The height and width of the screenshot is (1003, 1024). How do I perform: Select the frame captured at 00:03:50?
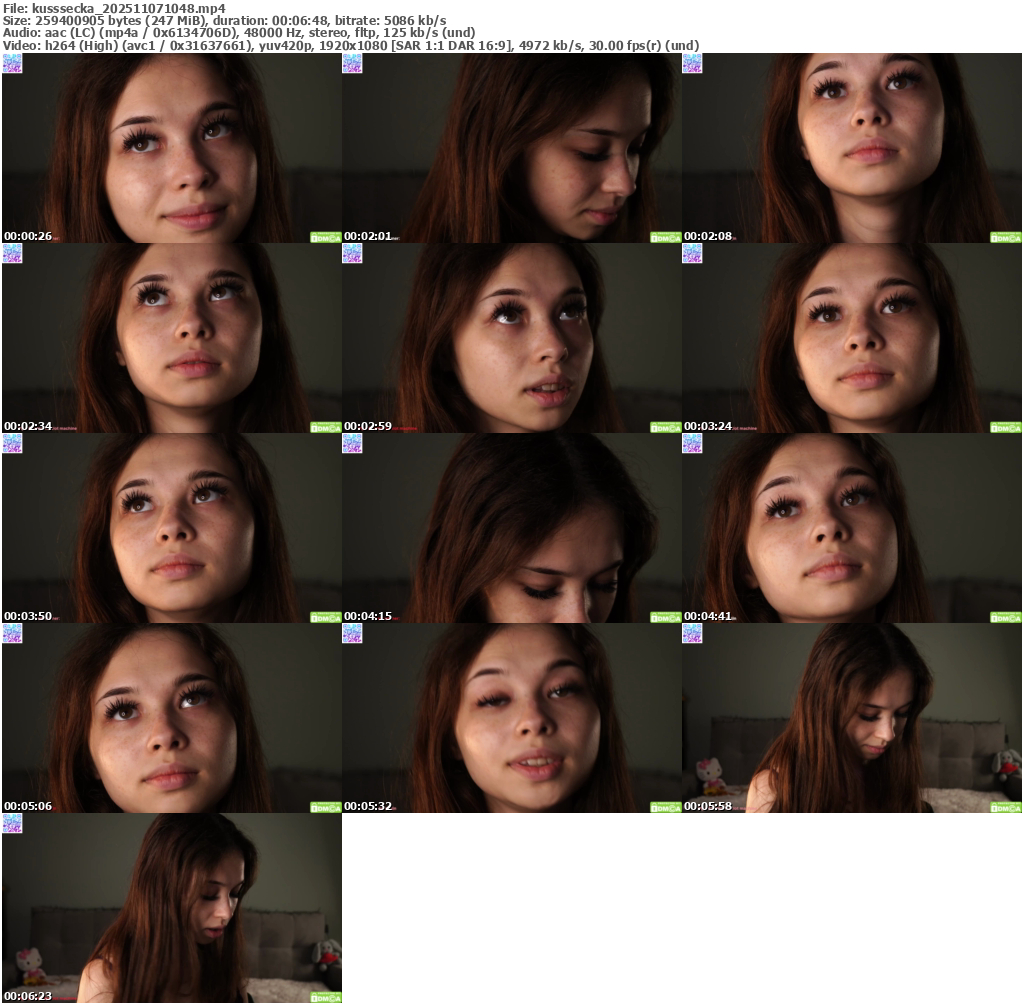[x=171, y=527]
